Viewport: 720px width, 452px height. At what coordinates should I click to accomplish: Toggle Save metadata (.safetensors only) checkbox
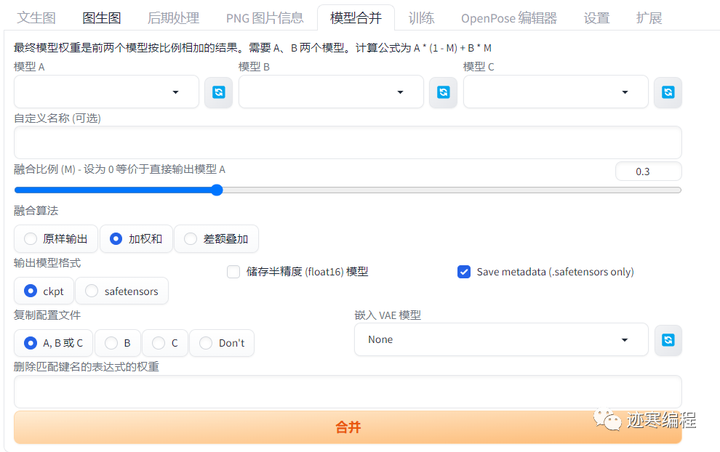(x=464, y=272)
